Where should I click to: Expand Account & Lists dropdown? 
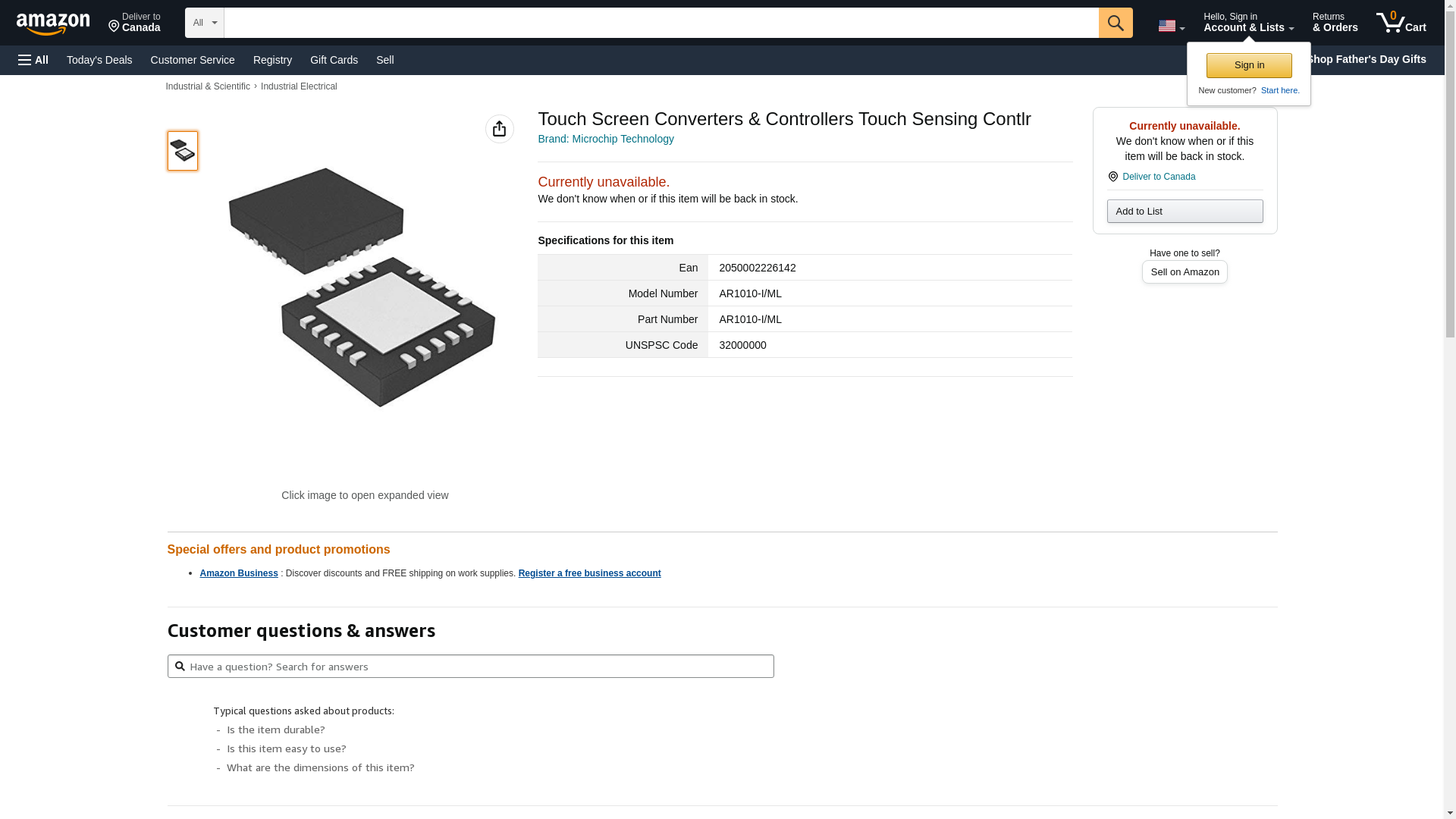pos(1248,23)
